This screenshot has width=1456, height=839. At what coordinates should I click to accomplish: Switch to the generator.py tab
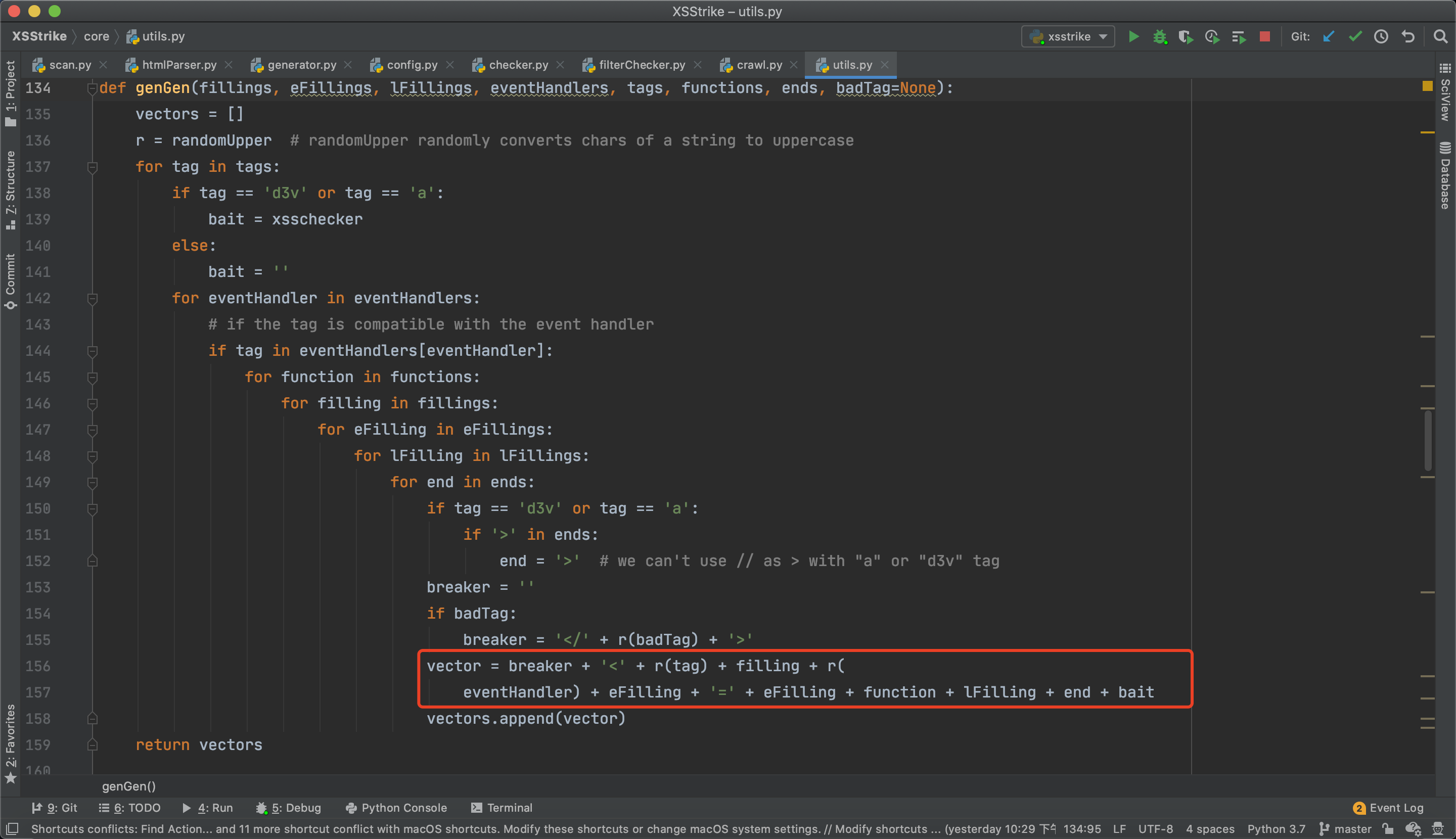tap(301, 65)
